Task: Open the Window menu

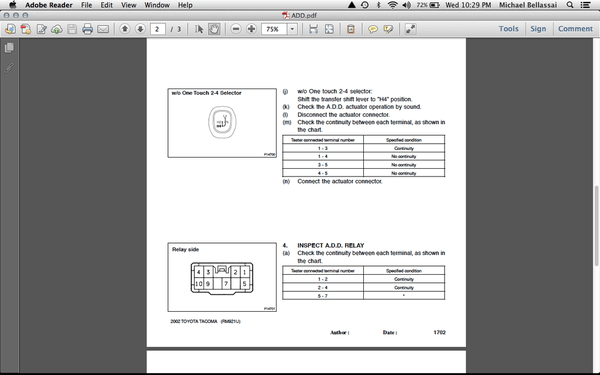Action: [157, 5]
